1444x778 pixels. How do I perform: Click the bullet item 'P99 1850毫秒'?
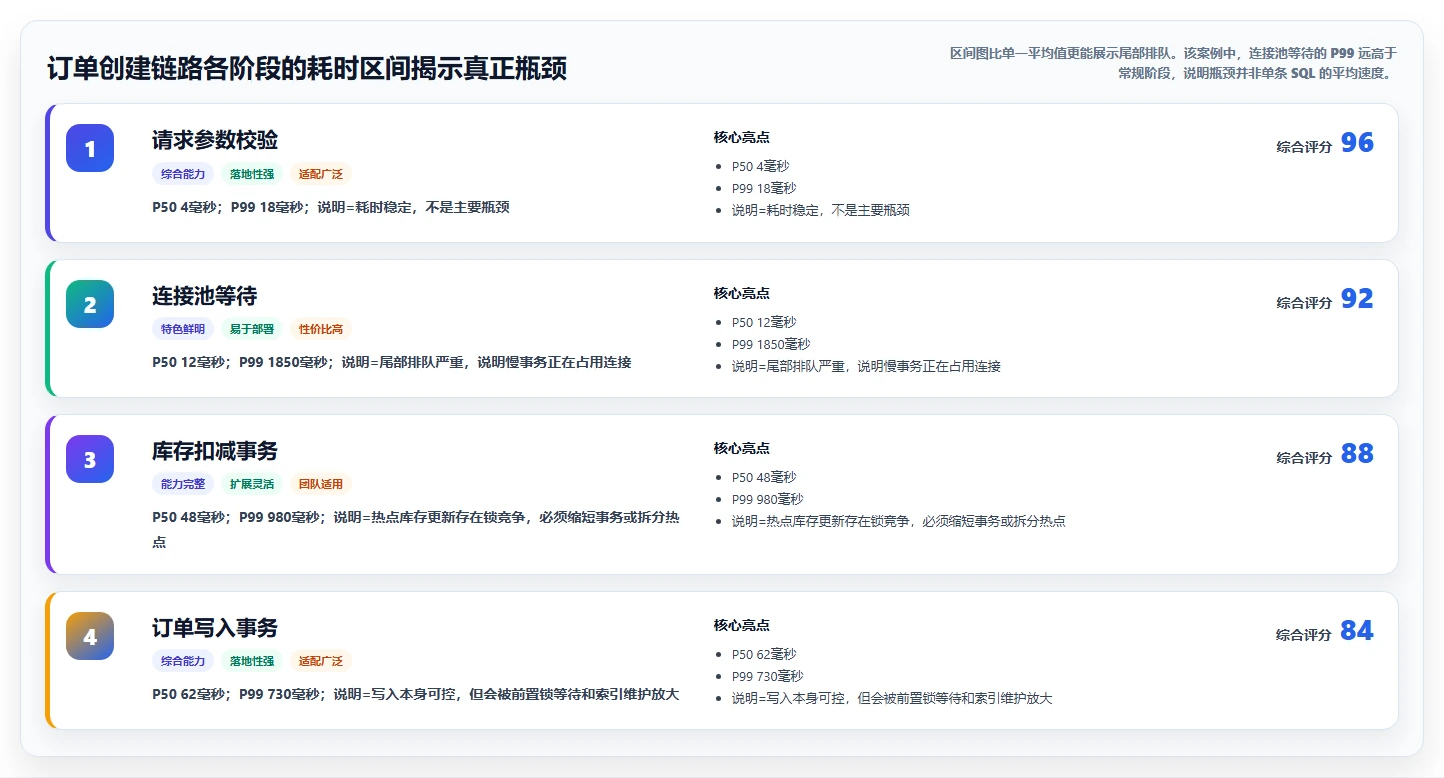[771, 344]
